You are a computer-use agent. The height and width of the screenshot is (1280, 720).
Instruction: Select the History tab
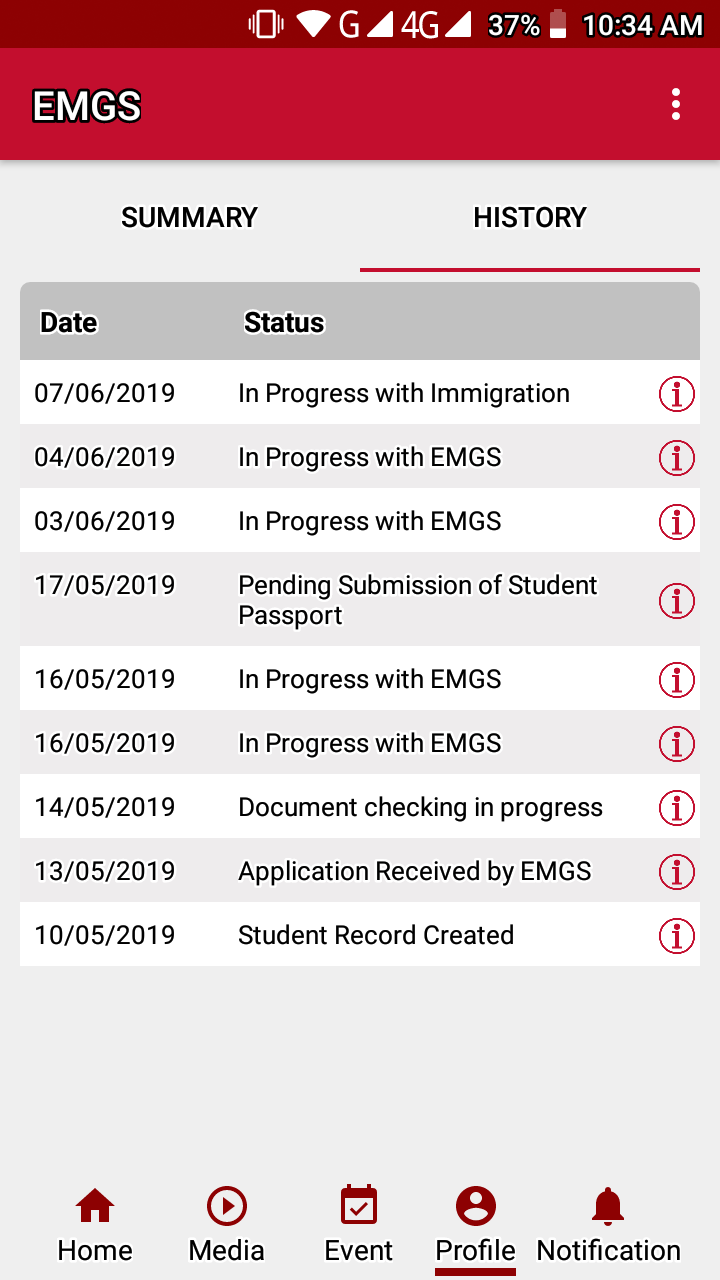530,218
